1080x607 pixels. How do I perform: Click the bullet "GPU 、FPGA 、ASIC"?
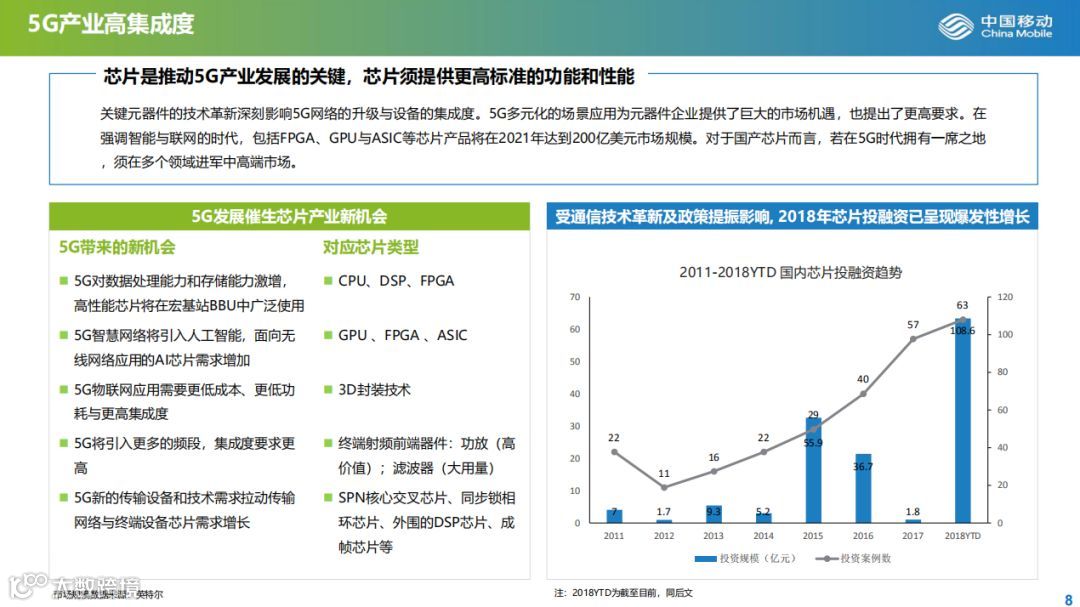pos(402,336)
